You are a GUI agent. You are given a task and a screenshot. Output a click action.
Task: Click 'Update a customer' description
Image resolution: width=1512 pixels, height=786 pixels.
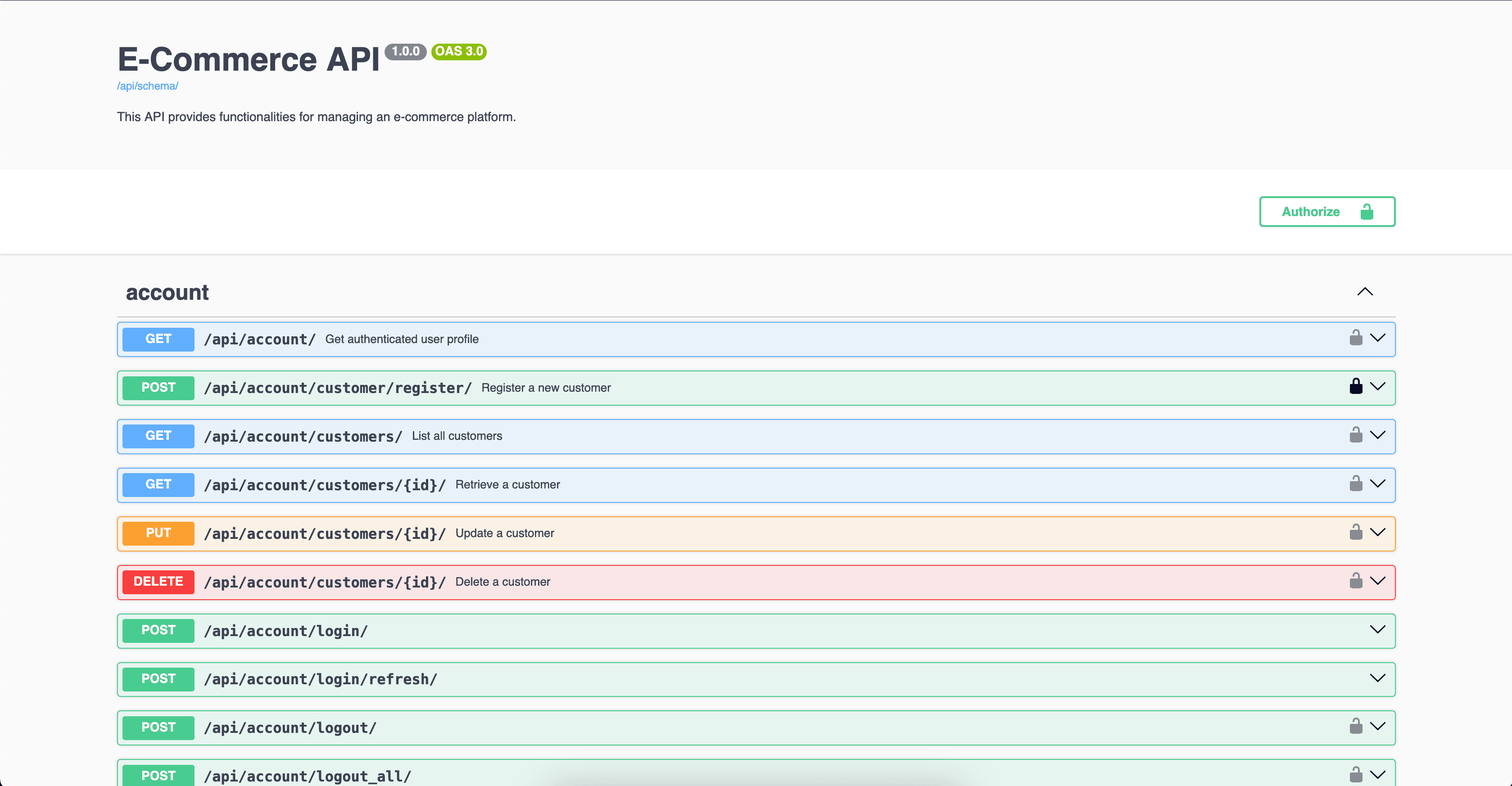(505, 533)
